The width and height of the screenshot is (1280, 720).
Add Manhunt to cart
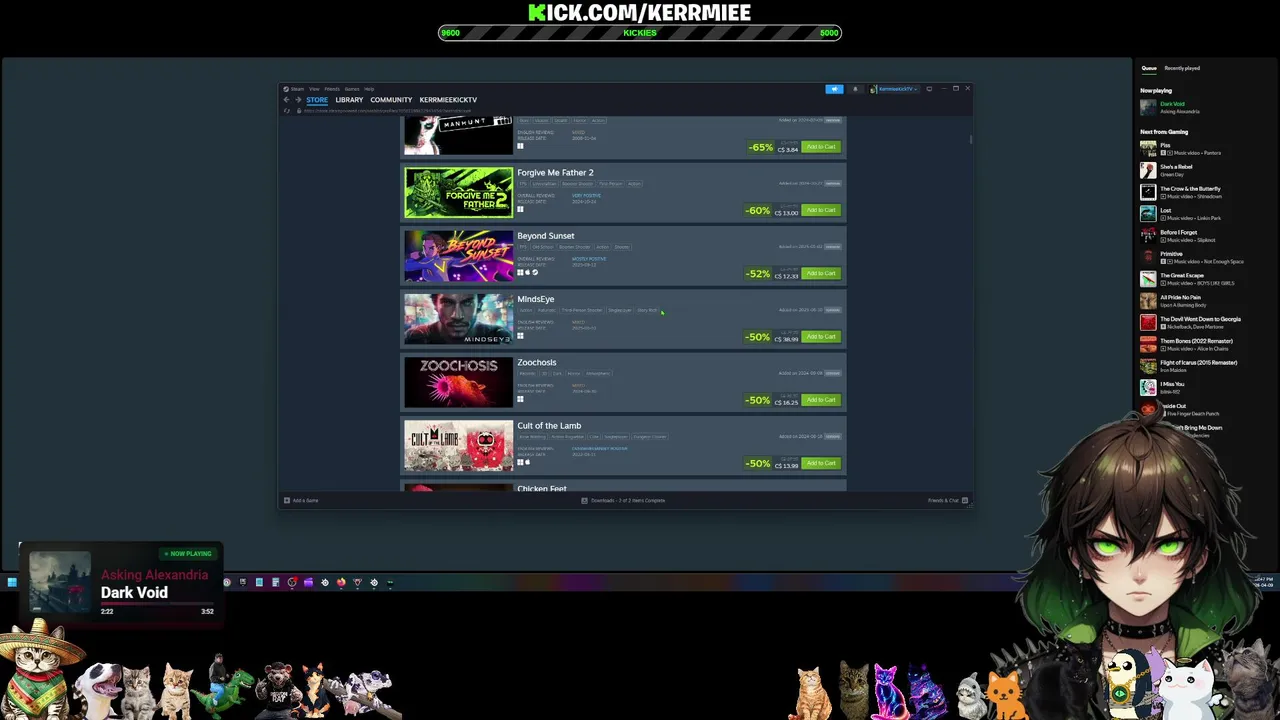pos(821,147)
